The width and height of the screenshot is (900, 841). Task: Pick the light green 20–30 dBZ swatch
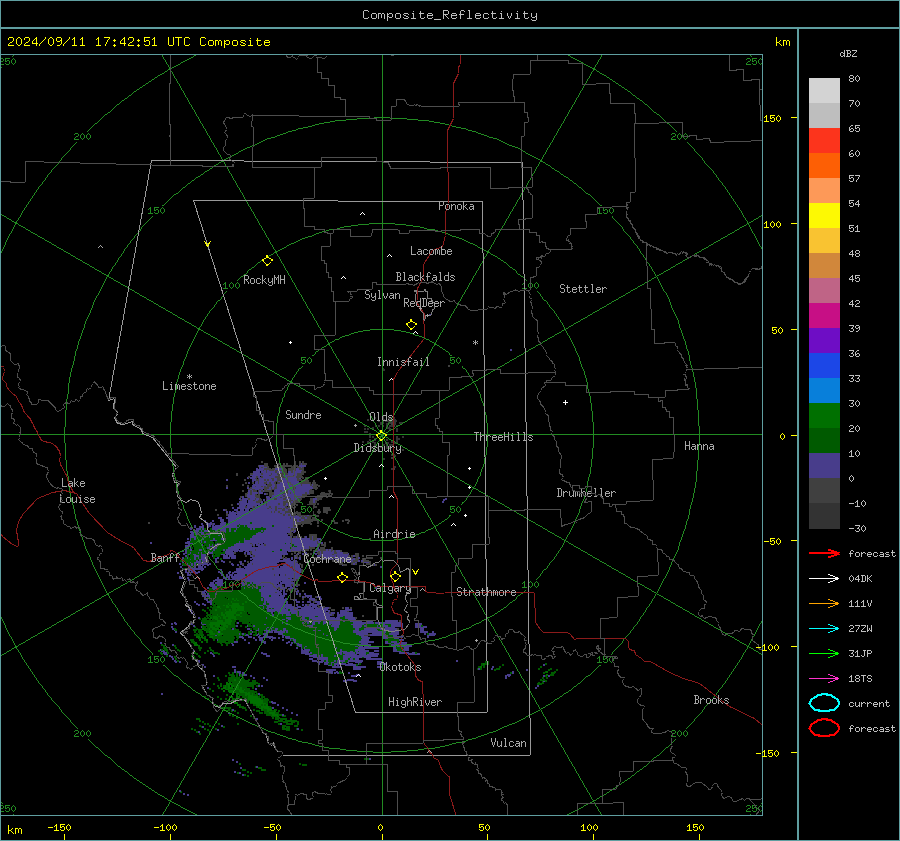[x=824, y=416]
